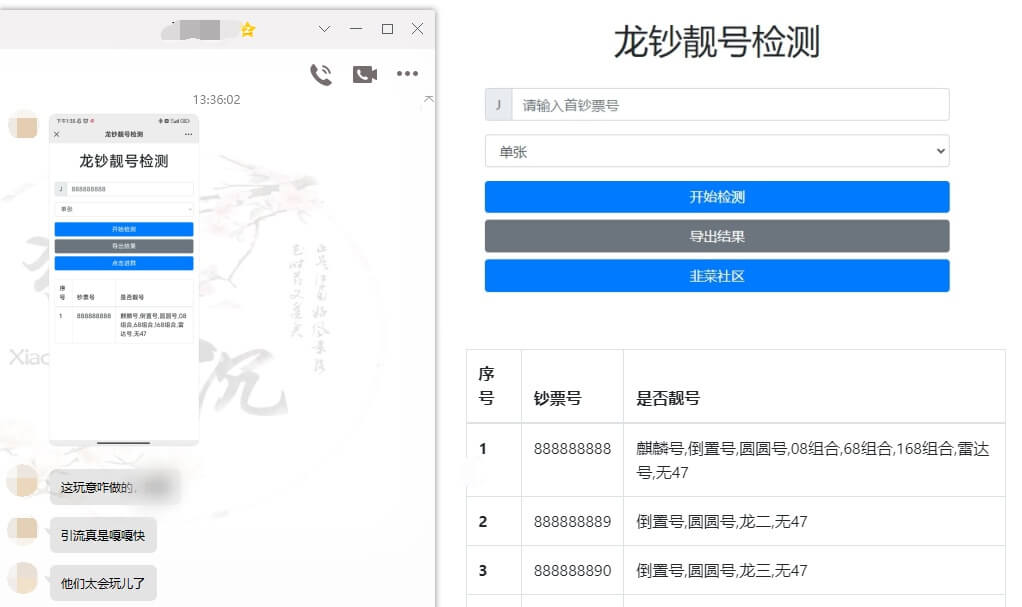Open the 单张 dropdown inside the shared screenshot
1022x607 pixels.
click(124, 208)
